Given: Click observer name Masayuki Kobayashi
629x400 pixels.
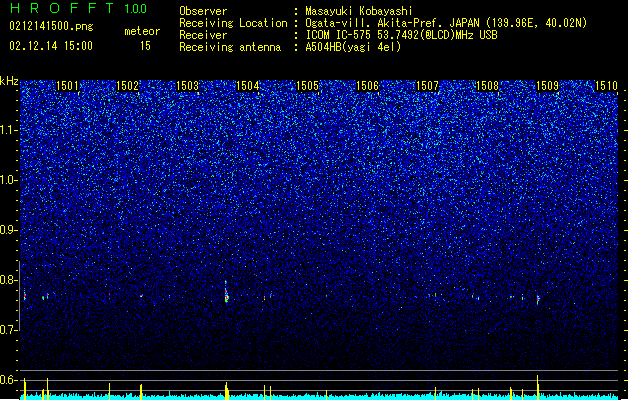Looking at the screenshot, I should [359, 11].
